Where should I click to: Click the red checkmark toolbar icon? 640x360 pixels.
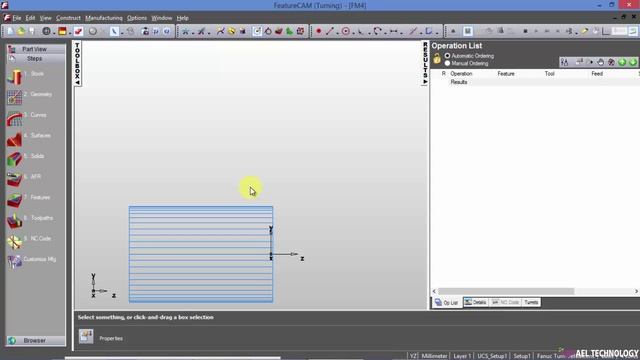click(x=78, y=31)
